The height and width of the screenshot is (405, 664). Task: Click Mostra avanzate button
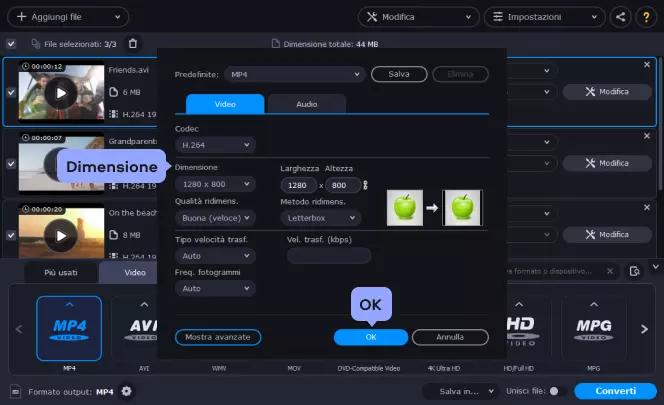coord(218,337)
